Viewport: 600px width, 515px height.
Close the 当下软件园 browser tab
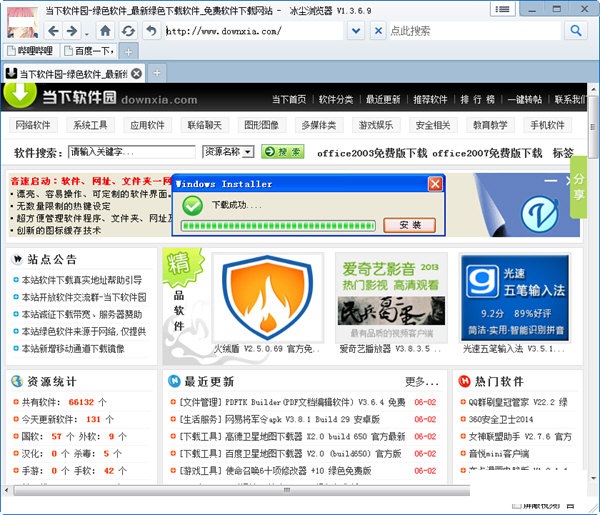tap(137, 74)
